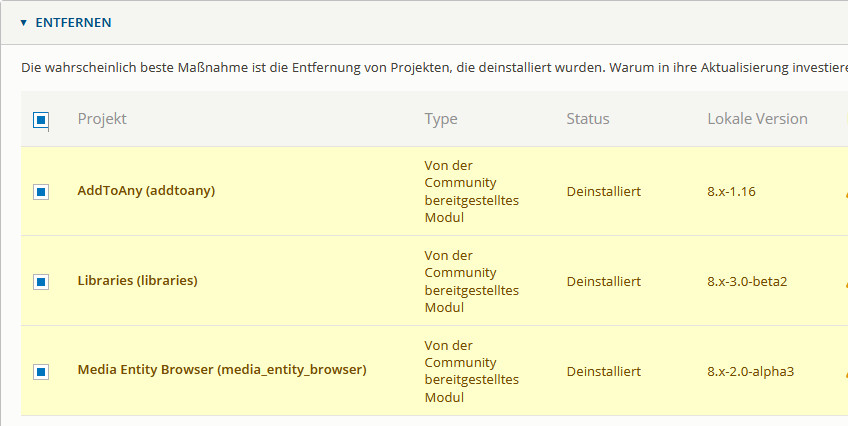Click the Deinstalliert status in Libraries row
This screenshot has width=848, height=426.
coord(604,281)
